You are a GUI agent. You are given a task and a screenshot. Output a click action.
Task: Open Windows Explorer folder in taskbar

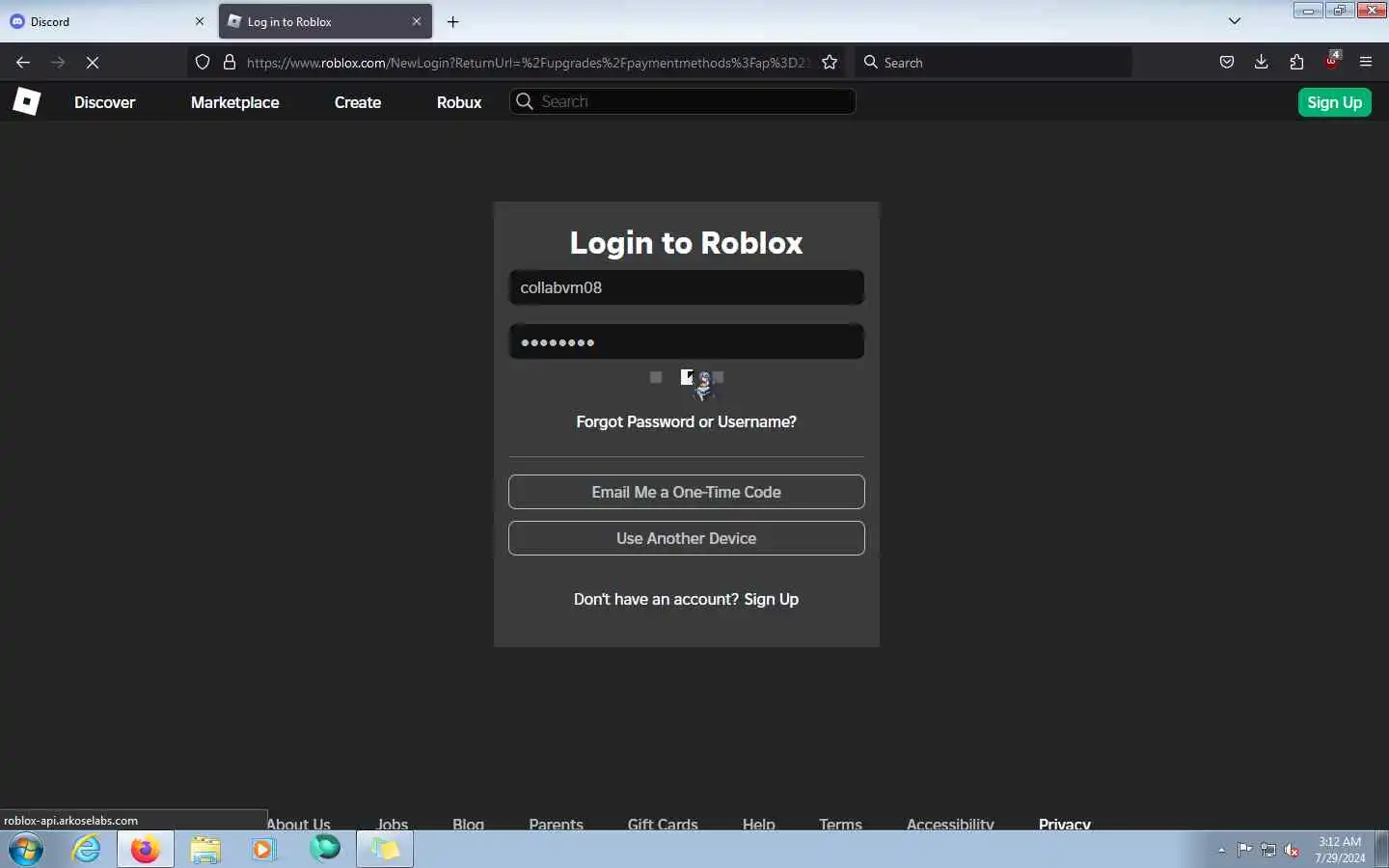[x=205, y=850]
